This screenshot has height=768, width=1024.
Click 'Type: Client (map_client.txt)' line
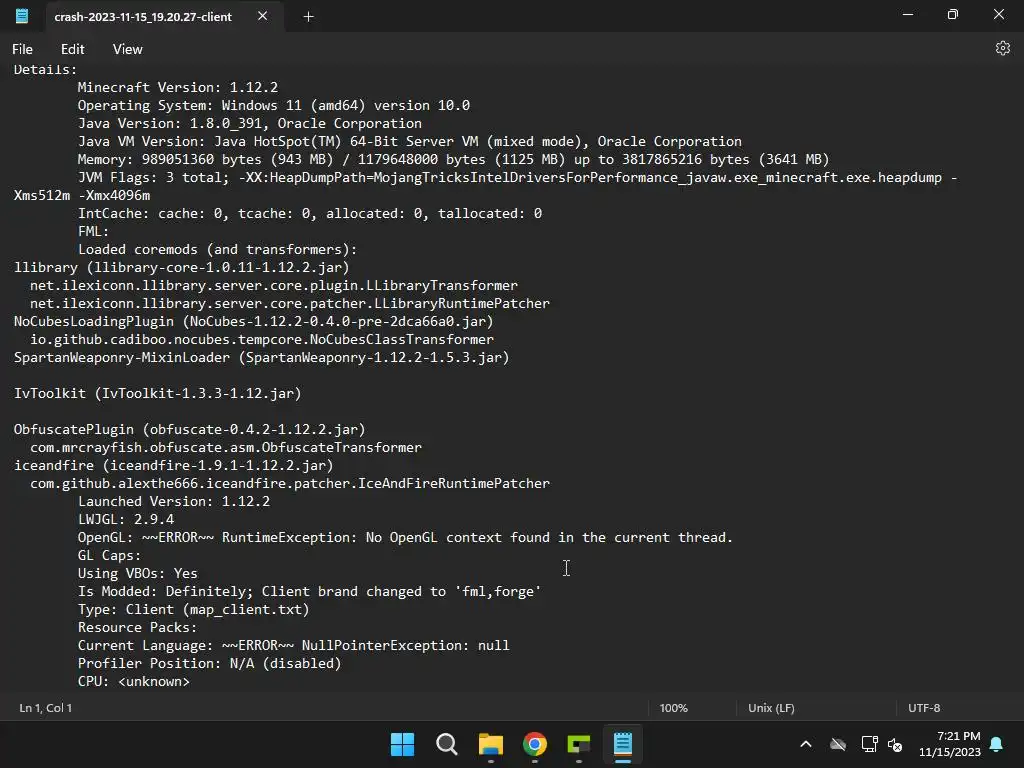click(x=193, y=609)
